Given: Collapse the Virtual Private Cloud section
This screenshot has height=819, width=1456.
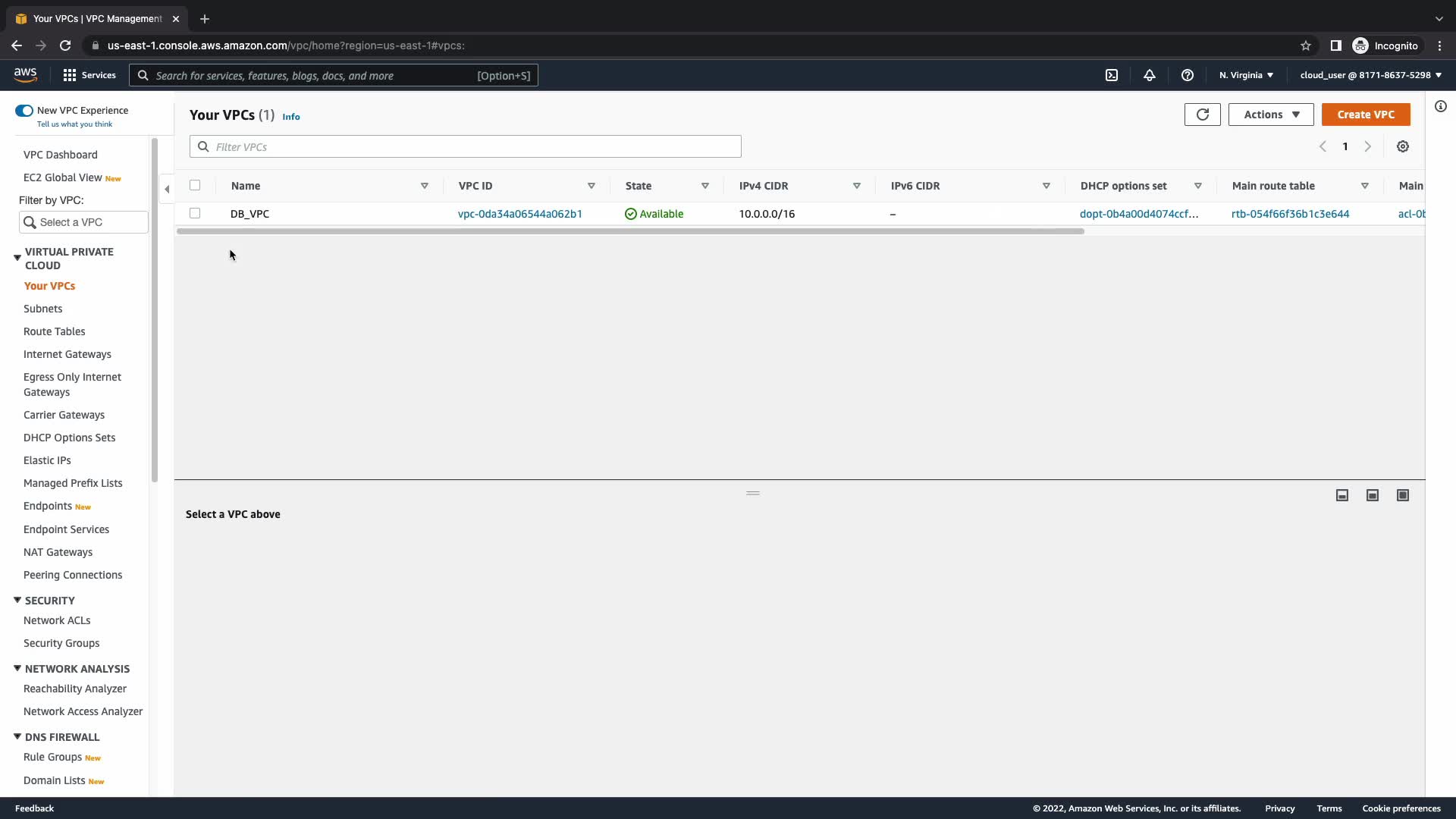Looking at the screenshot, I should pos(17,258).
